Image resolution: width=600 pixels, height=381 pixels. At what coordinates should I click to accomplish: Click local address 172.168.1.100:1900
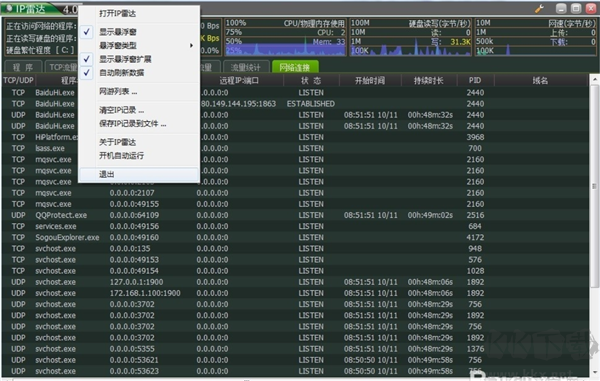point(145,293)
